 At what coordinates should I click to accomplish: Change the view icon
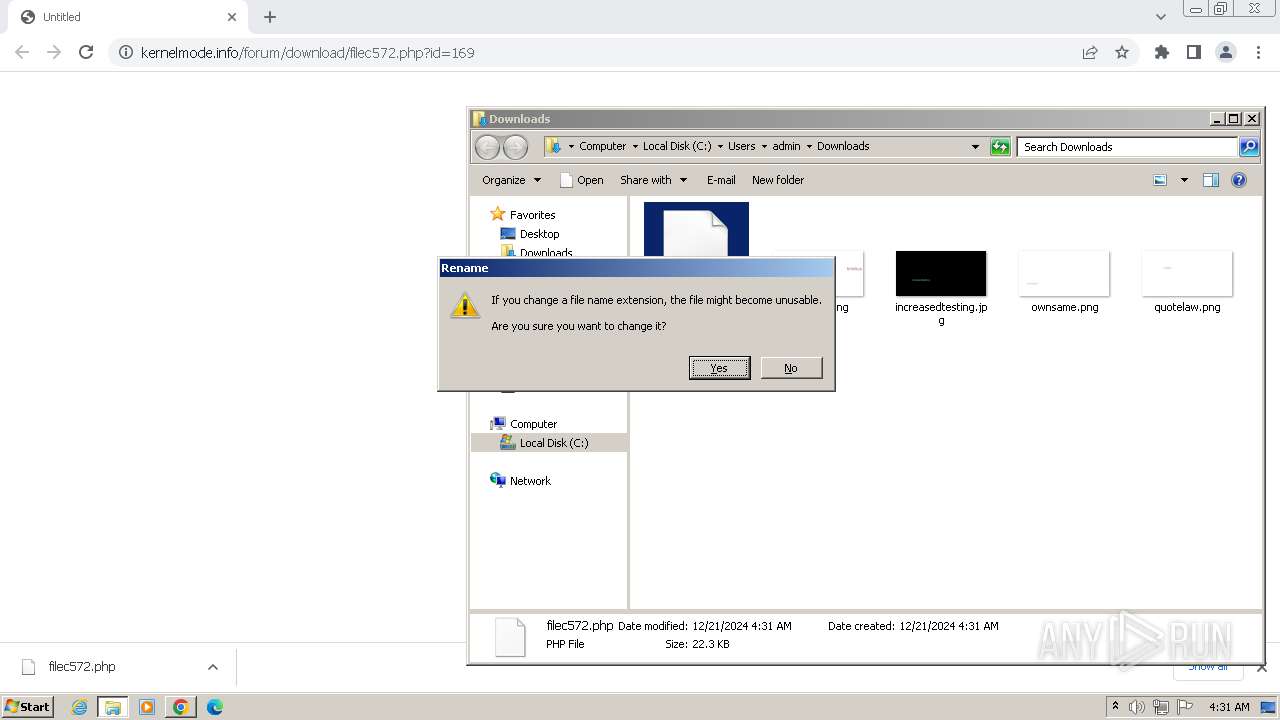tap(1160, 180)
